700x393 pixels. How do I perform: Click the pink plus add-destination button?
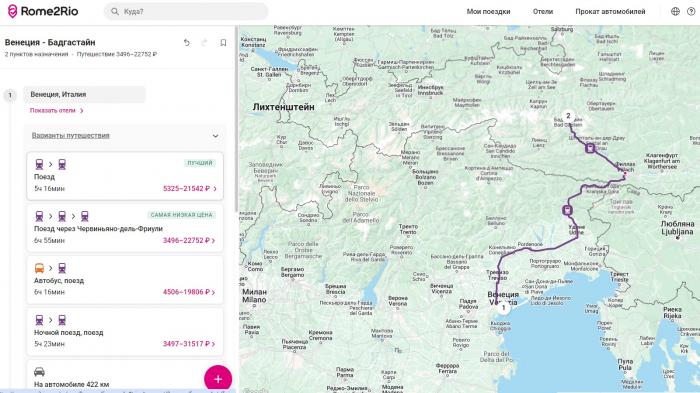[x=218, y=379]
